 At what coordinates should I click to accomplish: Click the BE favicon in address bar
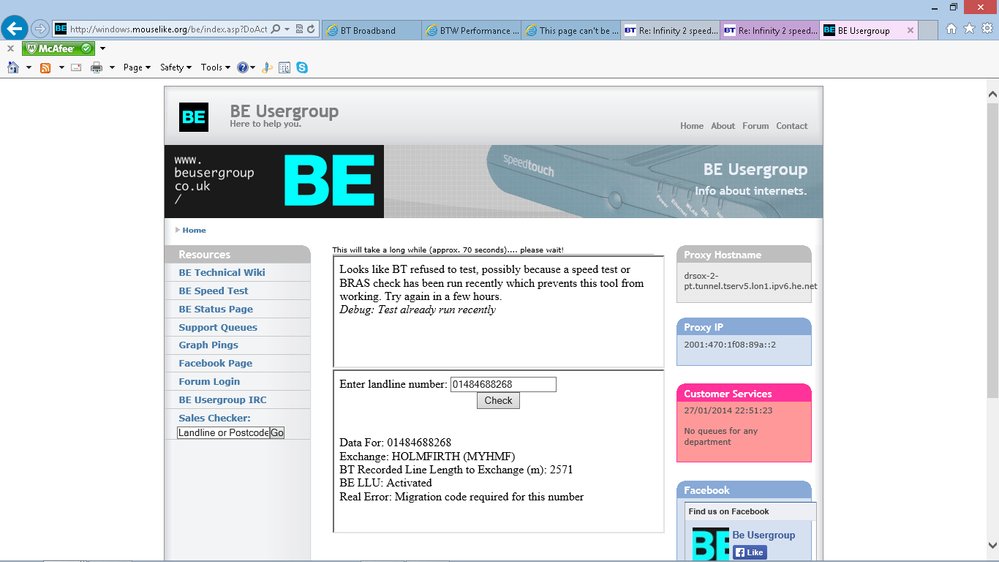point(61,29)
